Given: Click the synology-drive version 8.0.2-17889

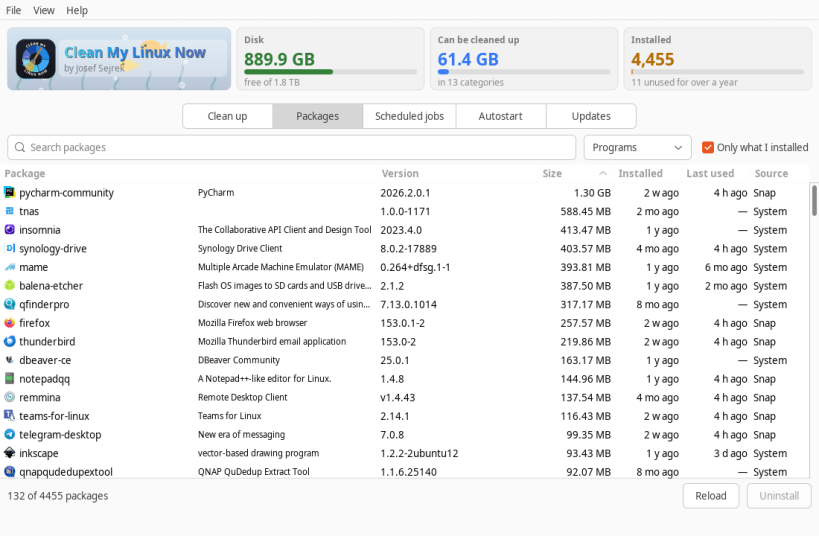Looking at the screenshot, I should pyautogui.click(x=408, y=249).
